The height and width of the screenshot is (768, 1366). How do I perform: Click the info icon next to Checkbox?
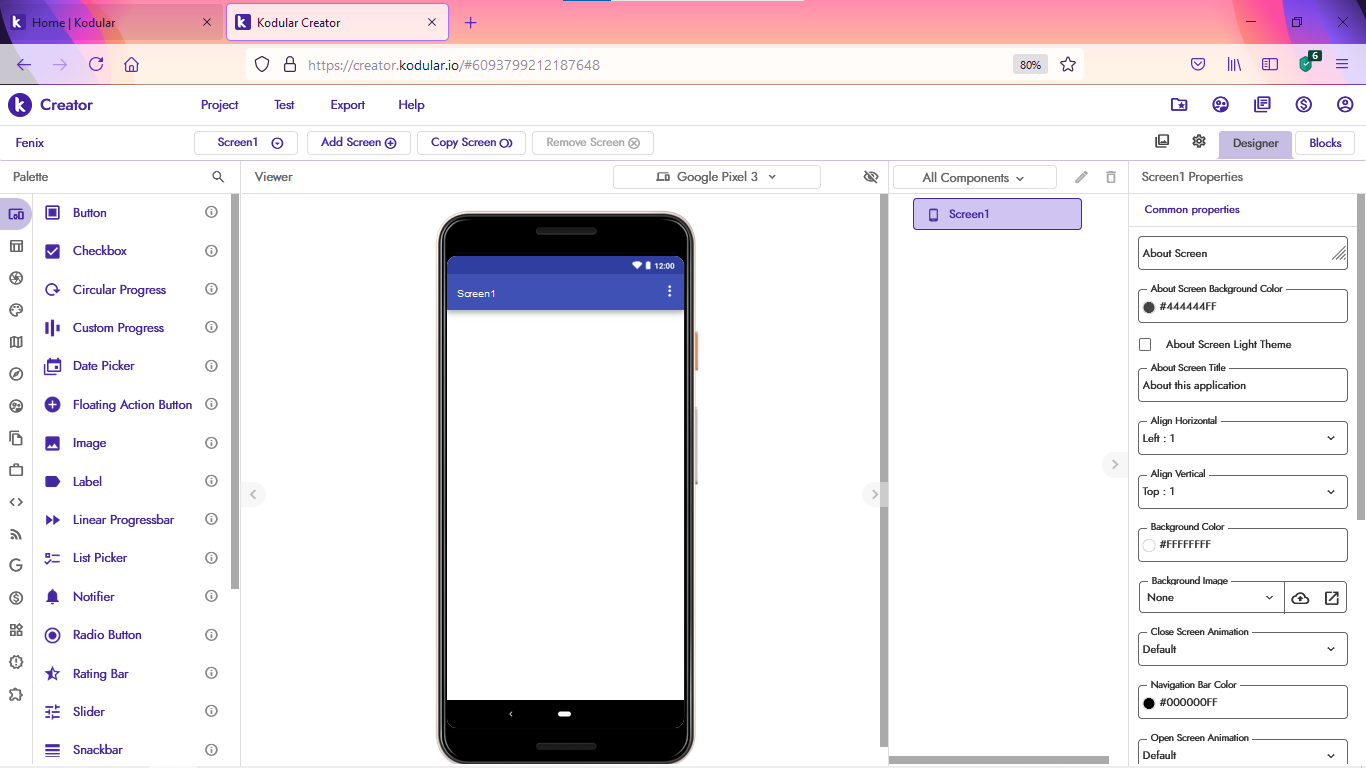coord(211,251)
